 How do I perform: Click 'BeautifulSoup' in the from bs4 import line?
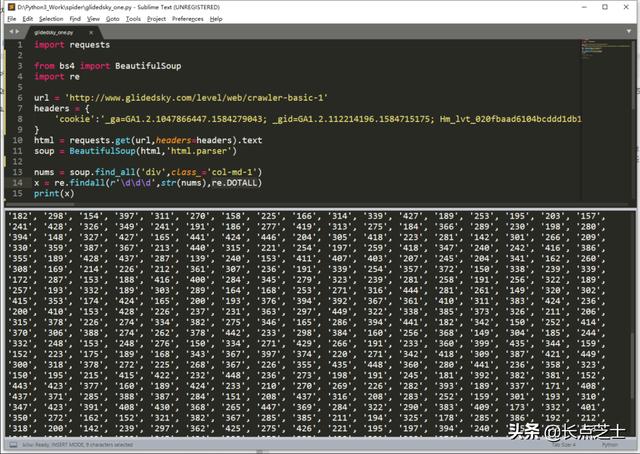point(148,66)
